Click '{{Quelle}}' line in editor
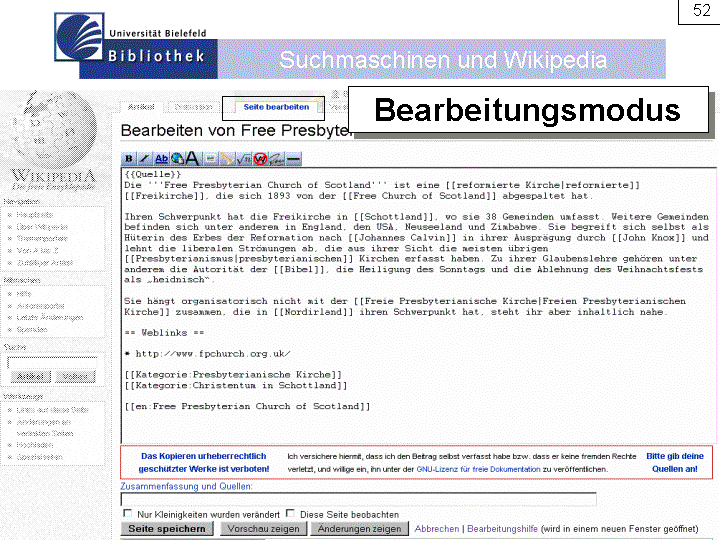This screenshot has height=540, width=720. [x=152, y=174]
